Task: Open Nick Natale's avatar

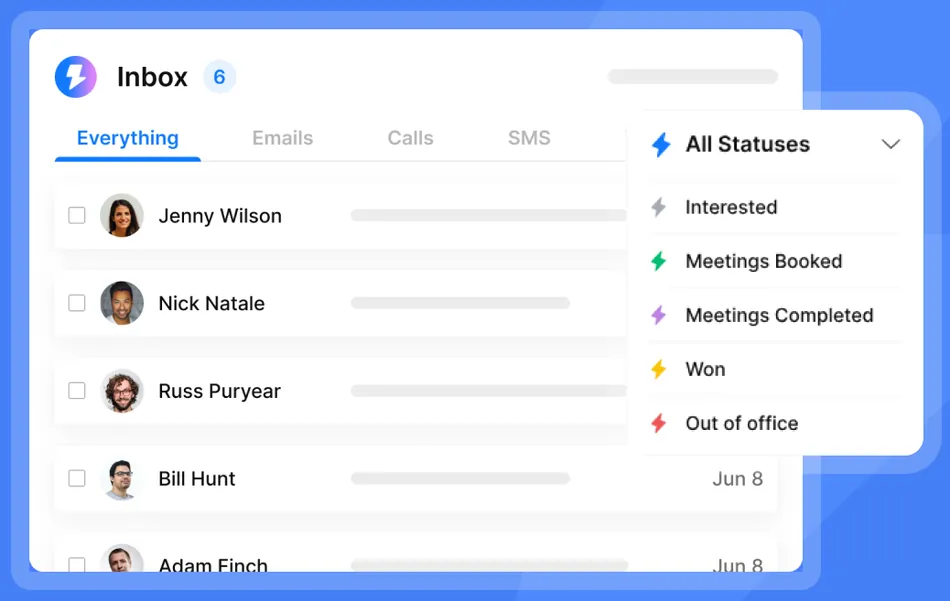Action: pos(122,303)
